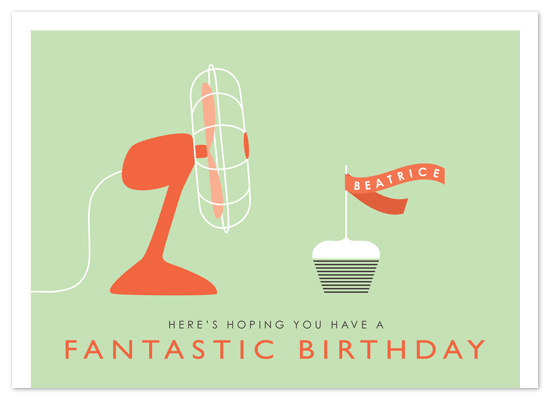Click the word FANTASTIC
The height and width of the screenshot is (400, 550).
[x=170, y=349]
